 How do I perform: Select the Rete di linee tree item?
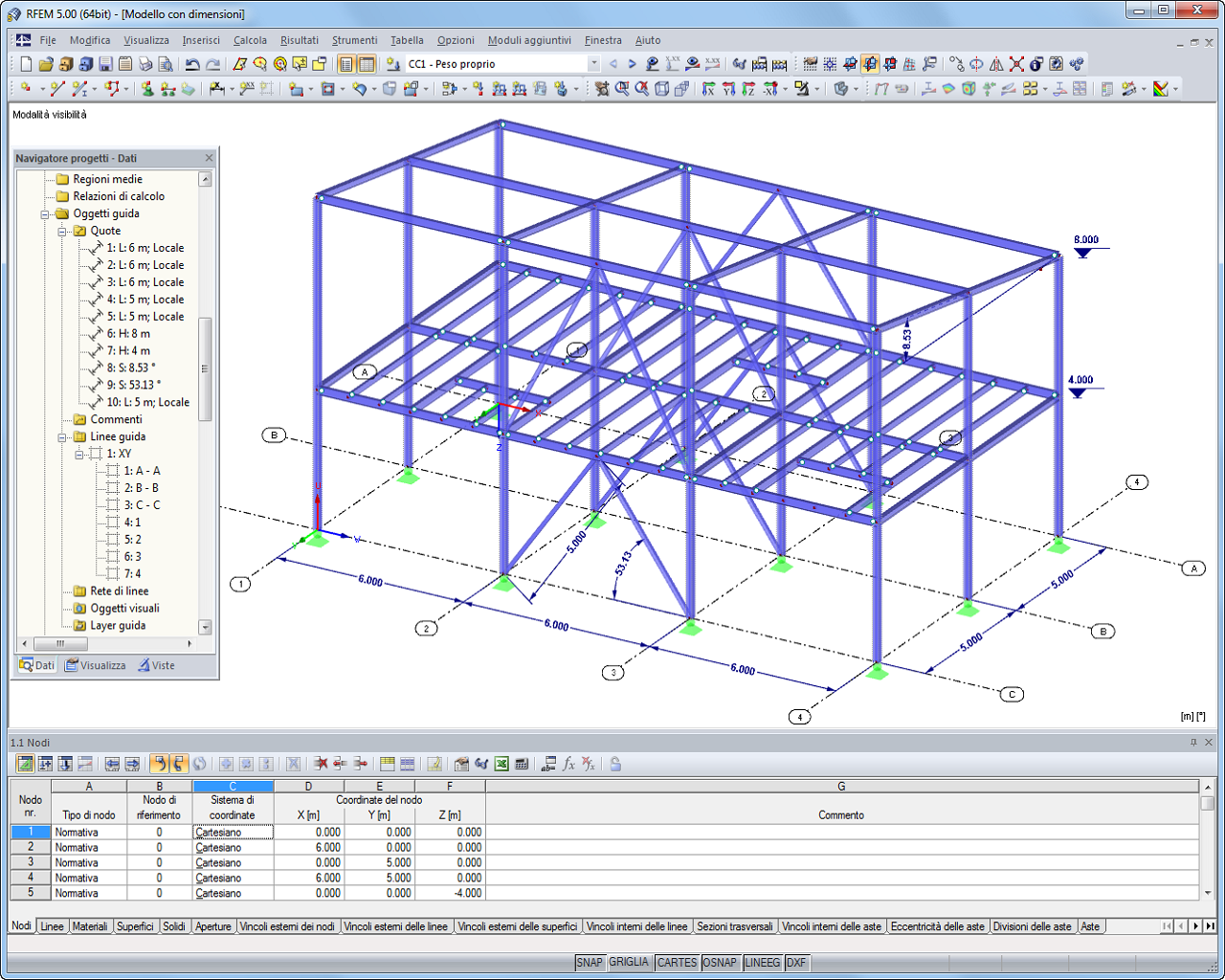pyautogui.click(x=120, y=591)
